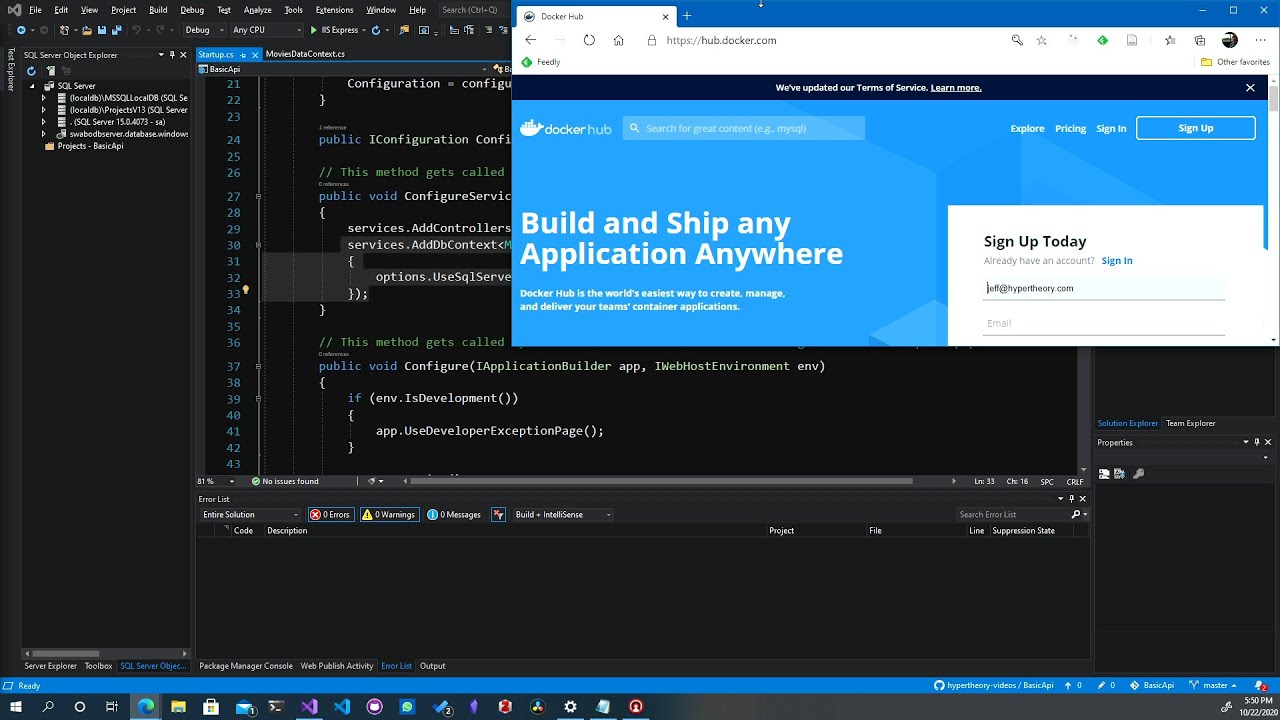Expand the (localdb)\ProjectsV13 server node
The image size is (1280, 720).
(44, 110)
